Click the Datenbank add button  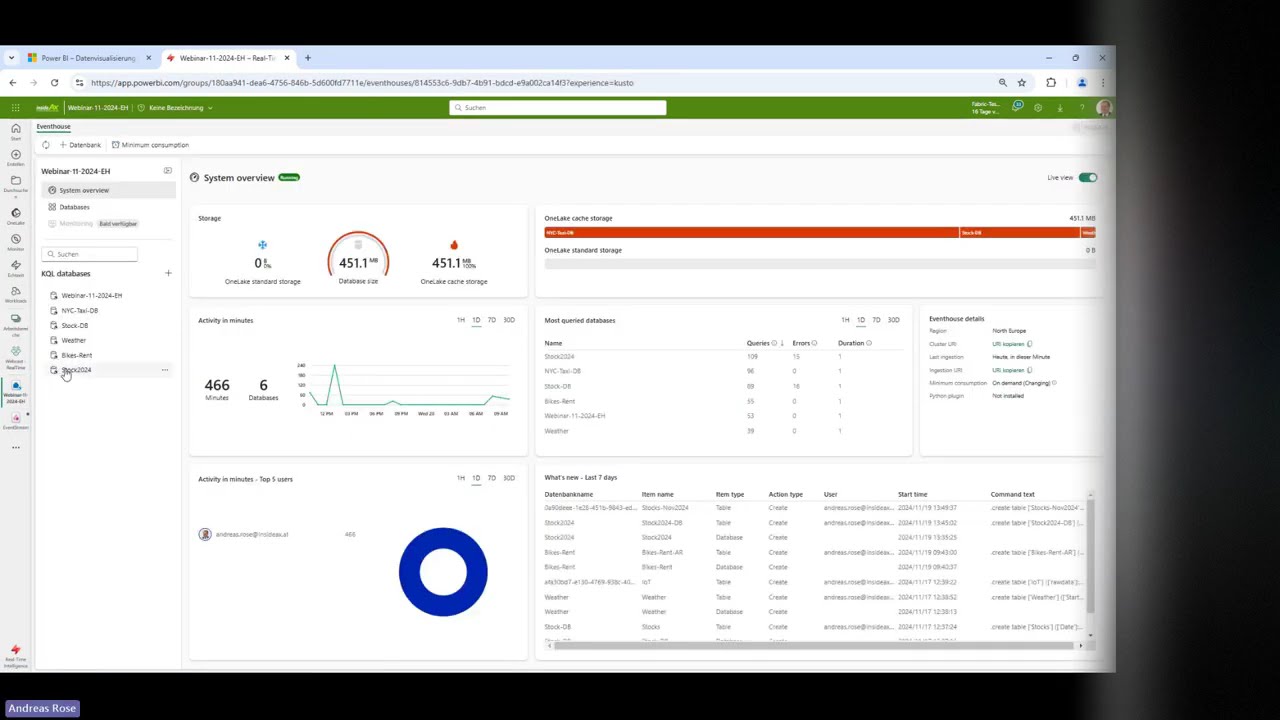click(x=80, y=145)
